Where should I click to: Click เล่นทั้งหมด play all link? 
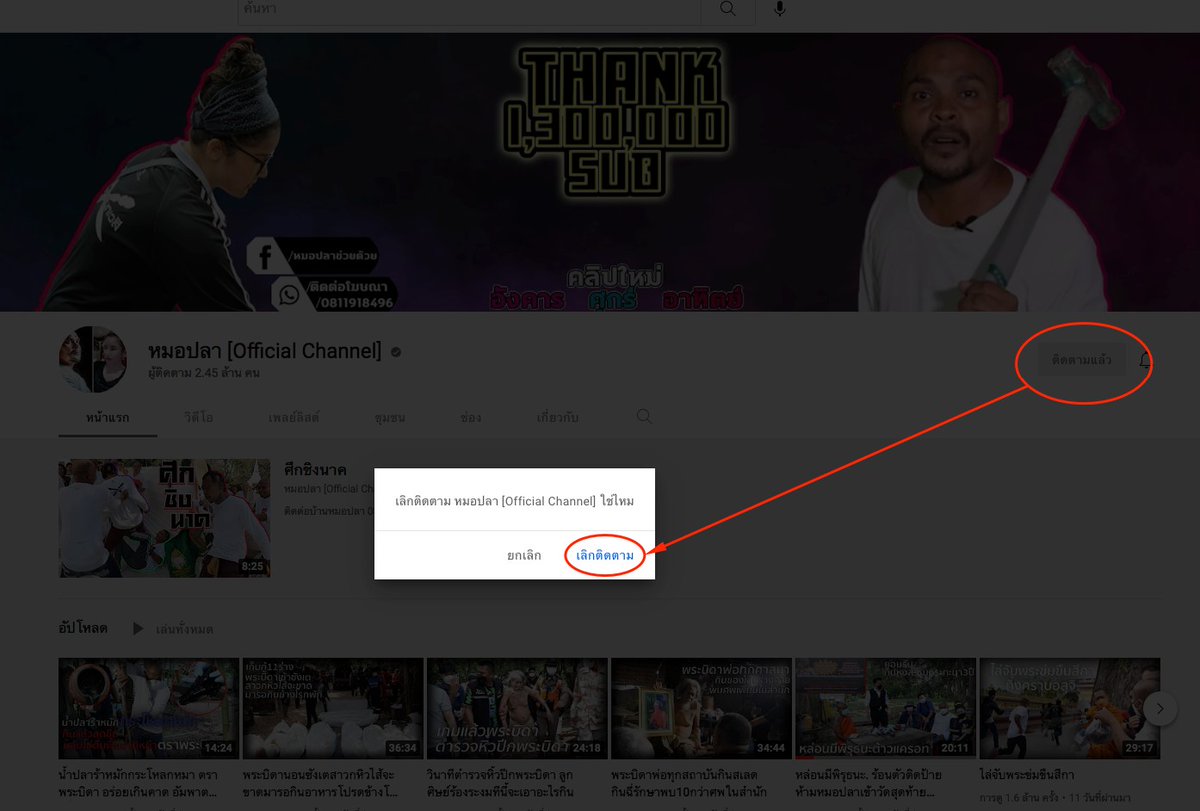[x=184, y=629]
